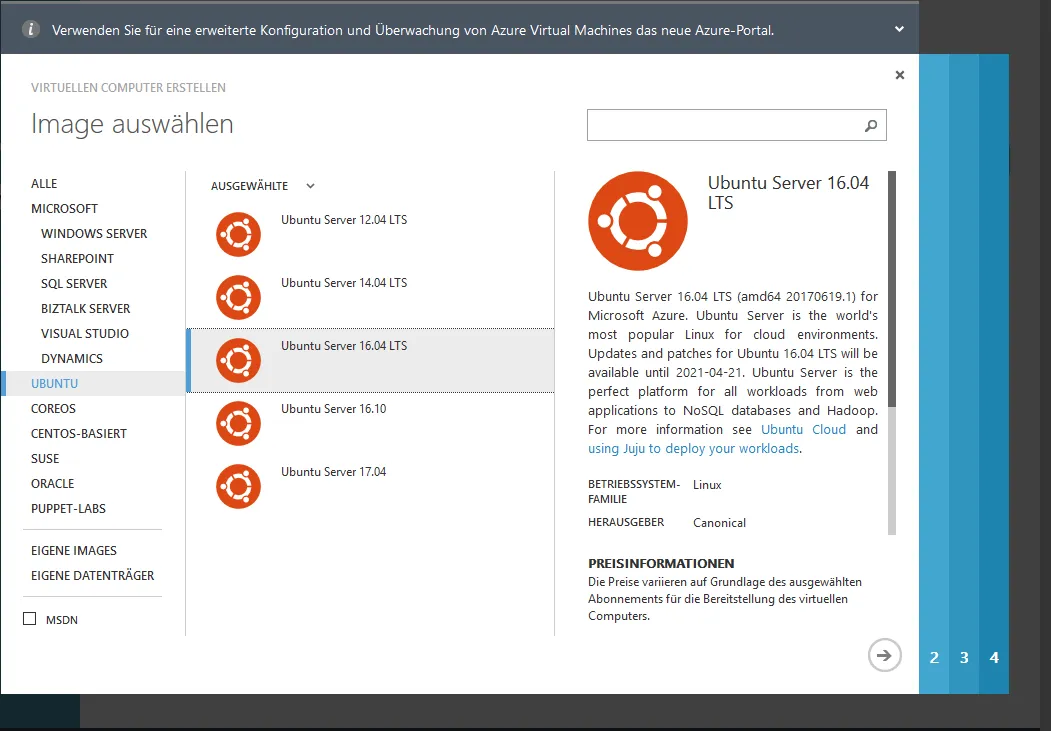Select the BIZTALK SERVER category
This screenshot has width=1051, height=731.
pos(85,309)
